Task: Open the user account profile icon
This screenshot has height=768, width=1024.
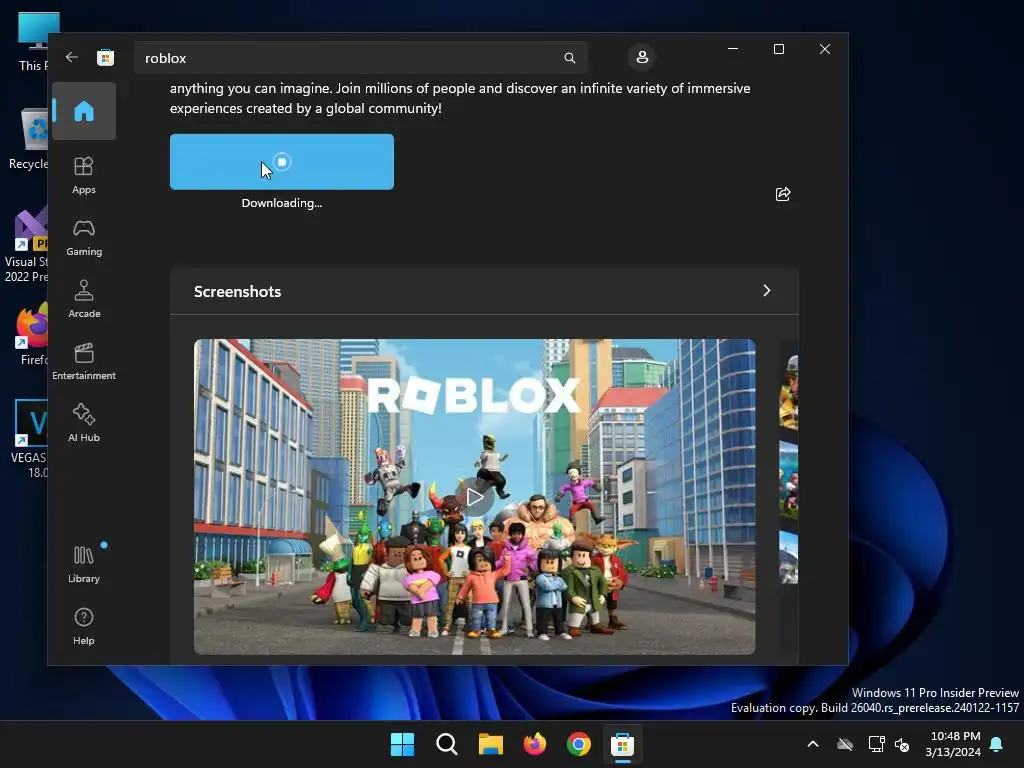Action: click(642, 57)
